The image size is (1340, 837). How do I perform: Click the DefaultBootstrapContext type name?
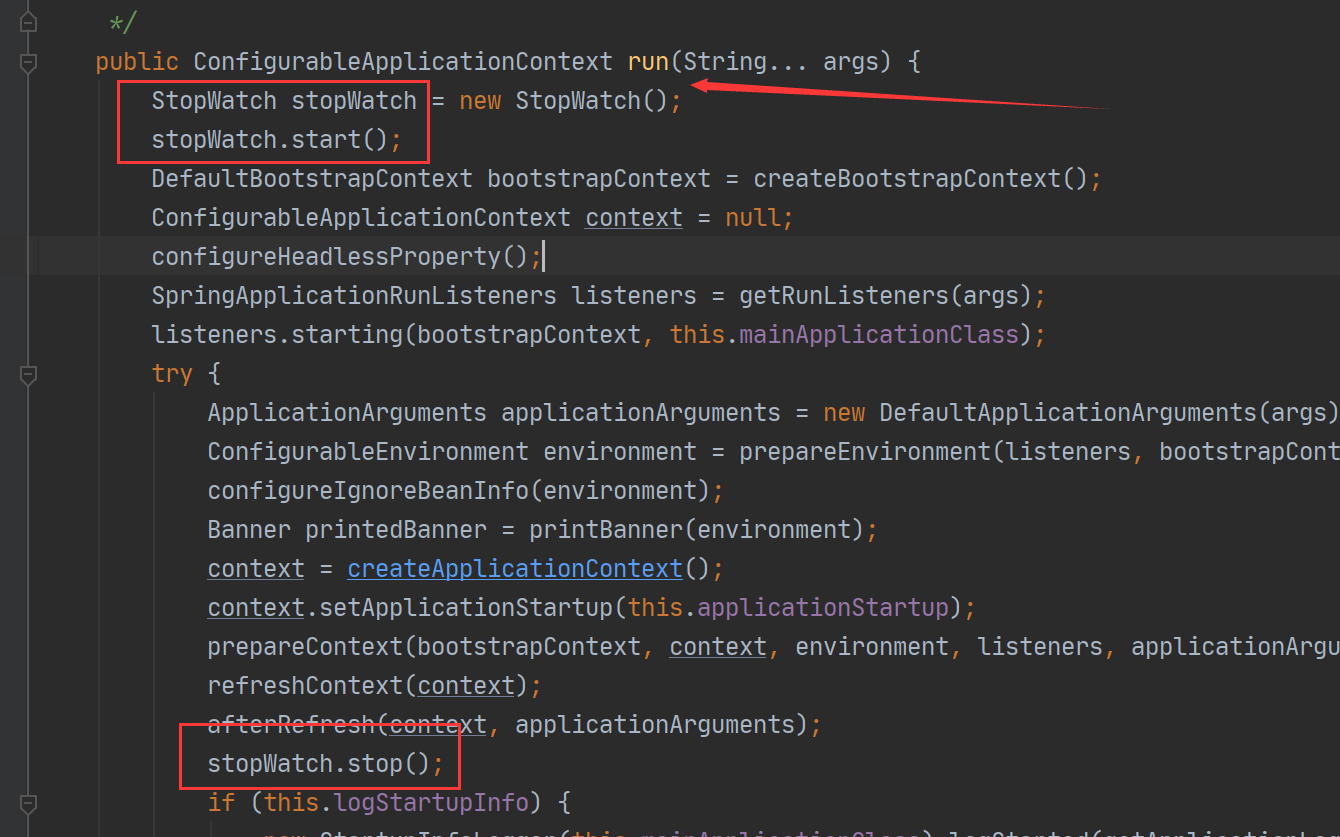coord(312,179)
